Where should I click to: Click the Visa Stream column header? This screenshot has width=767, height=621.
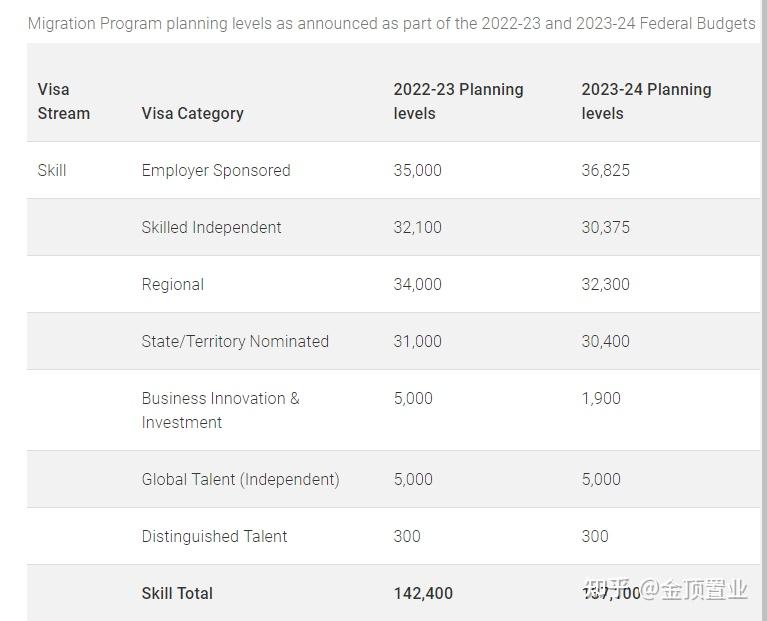[x=64, y=101]
